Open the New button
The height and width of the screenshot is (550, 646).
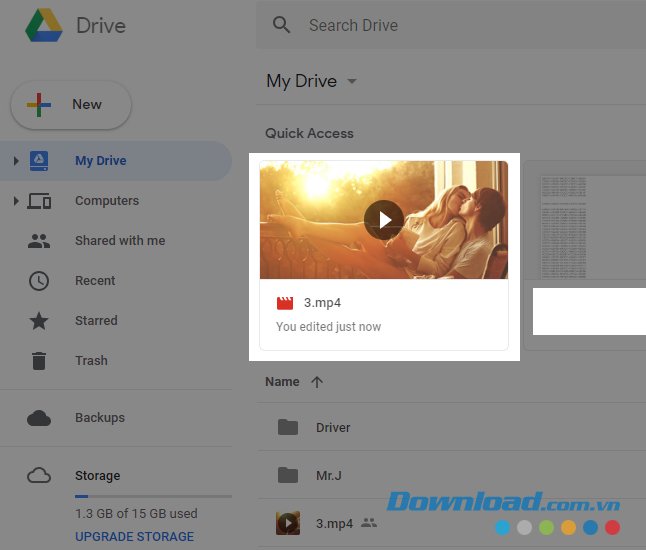(71, 105)
